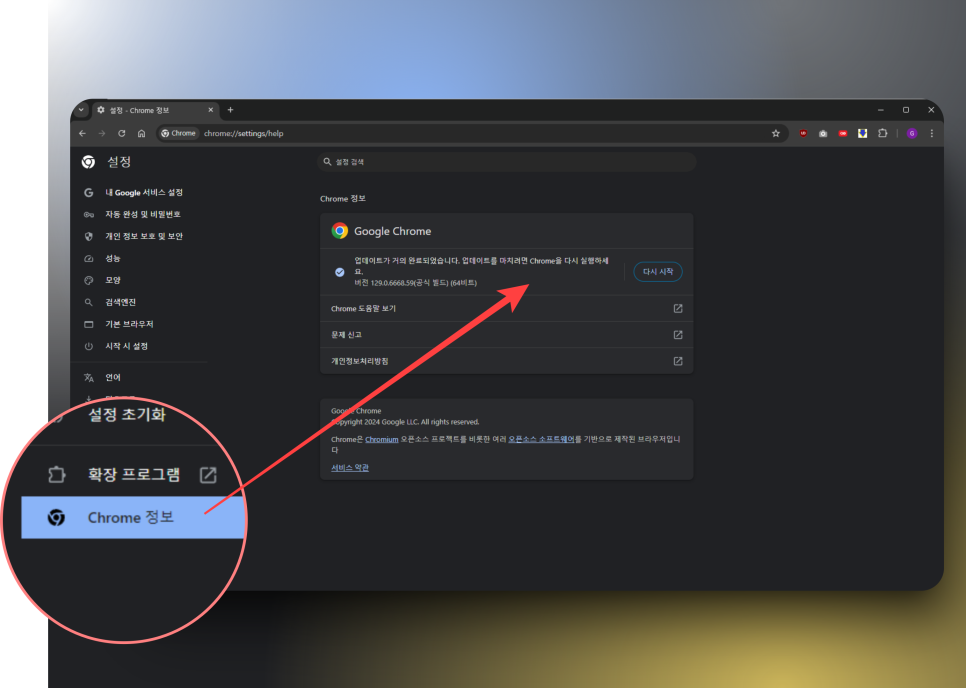
Task: Go to the home page icon
Action: coord(142,133)
